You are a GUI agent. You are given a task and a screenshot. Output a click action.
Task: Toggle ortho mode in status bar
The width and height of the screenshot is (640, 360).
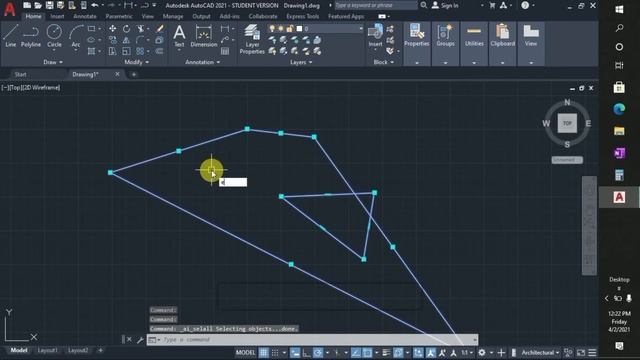point(307,353)
